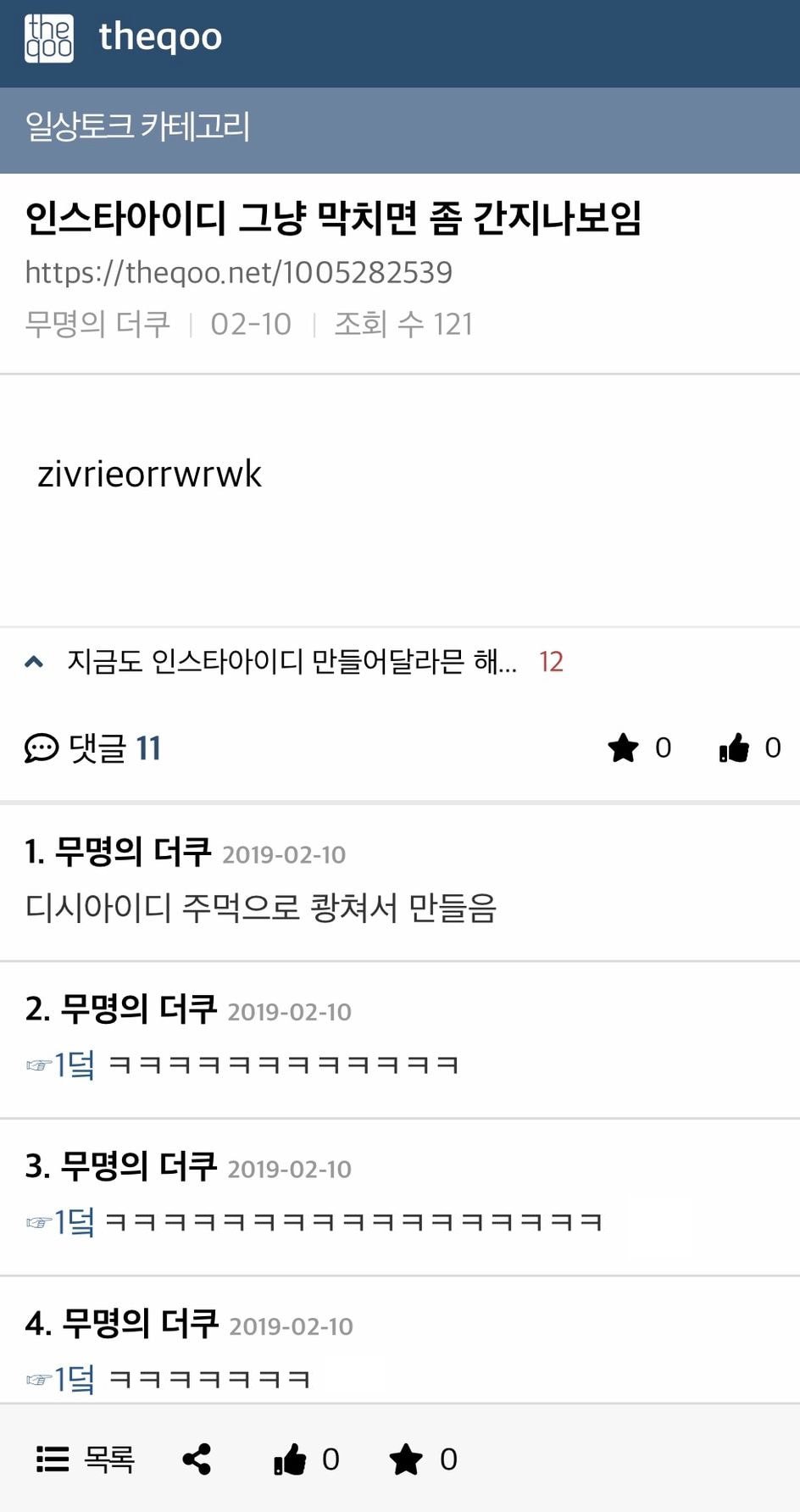Viewport: 800px width, 1512px height.
Task: Expand previous post with chevron-up arrow
Action: [34, 661]
